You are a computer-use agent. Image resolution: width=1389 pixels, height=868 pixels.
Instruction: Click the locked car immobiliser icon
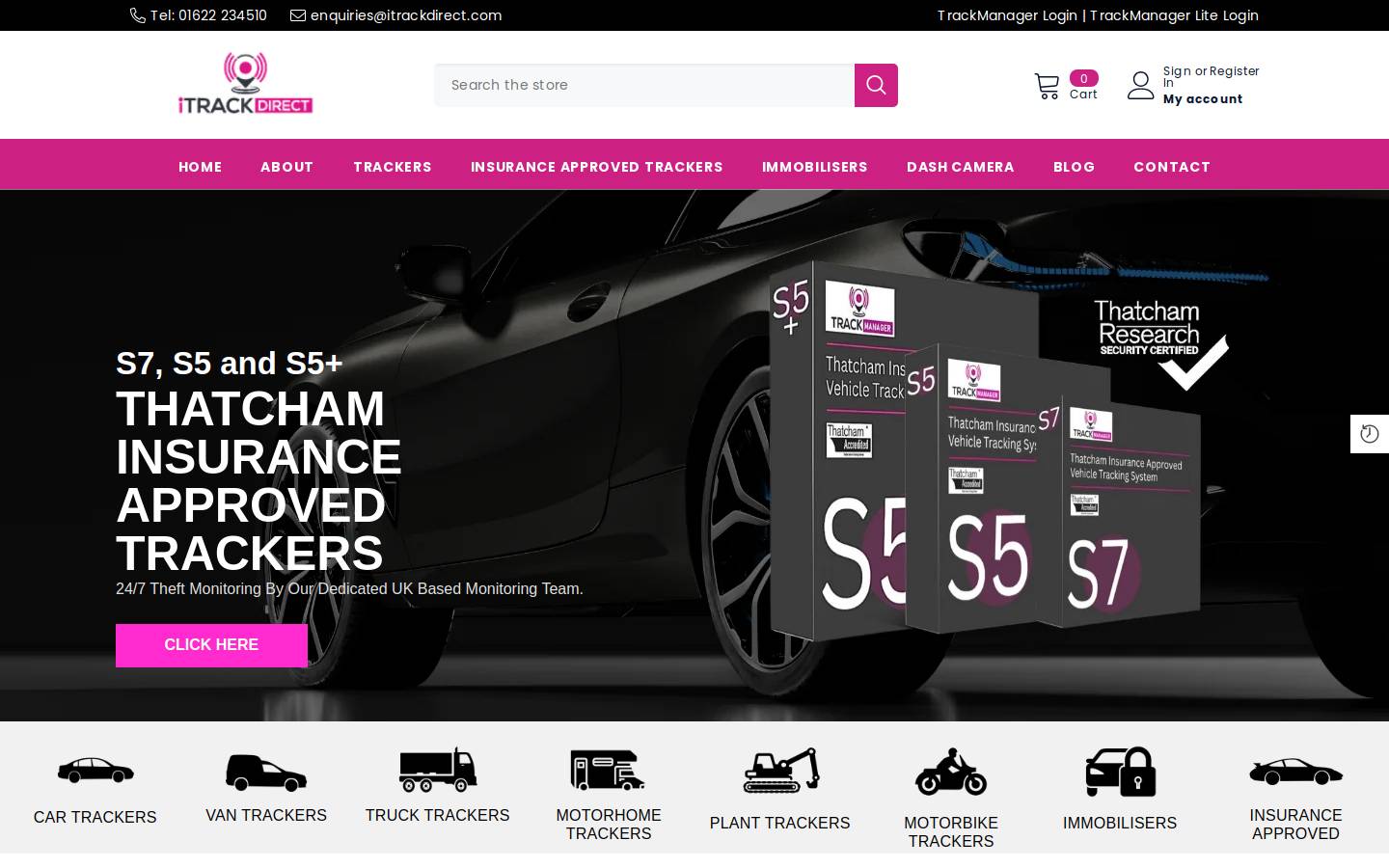pos(1120,772)
